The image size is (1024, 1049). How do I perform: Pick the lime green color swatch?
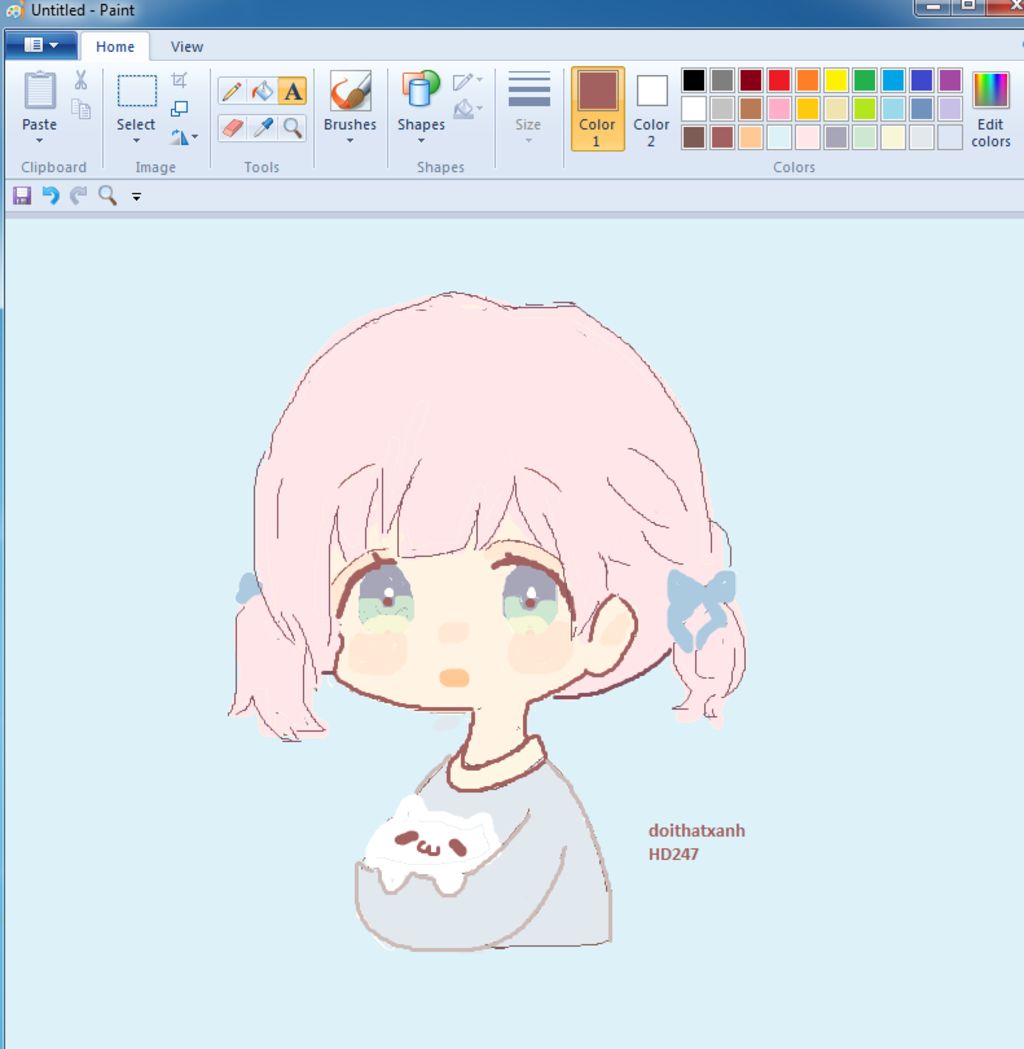click(x=864, y=108)
